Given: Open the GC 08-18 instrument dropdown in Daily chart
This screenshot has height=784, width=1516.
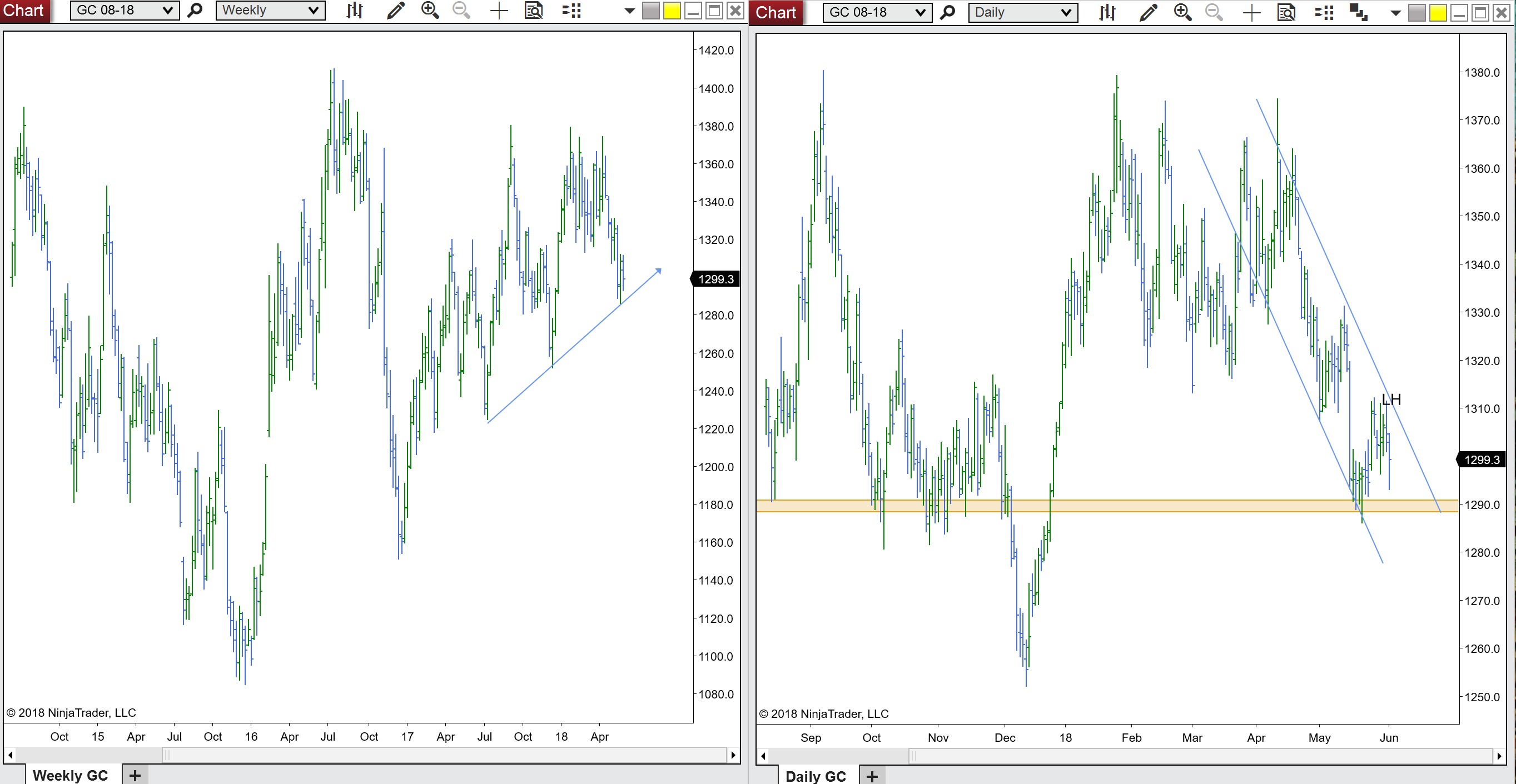Looking at the screenshot, I should pos(877,12).
